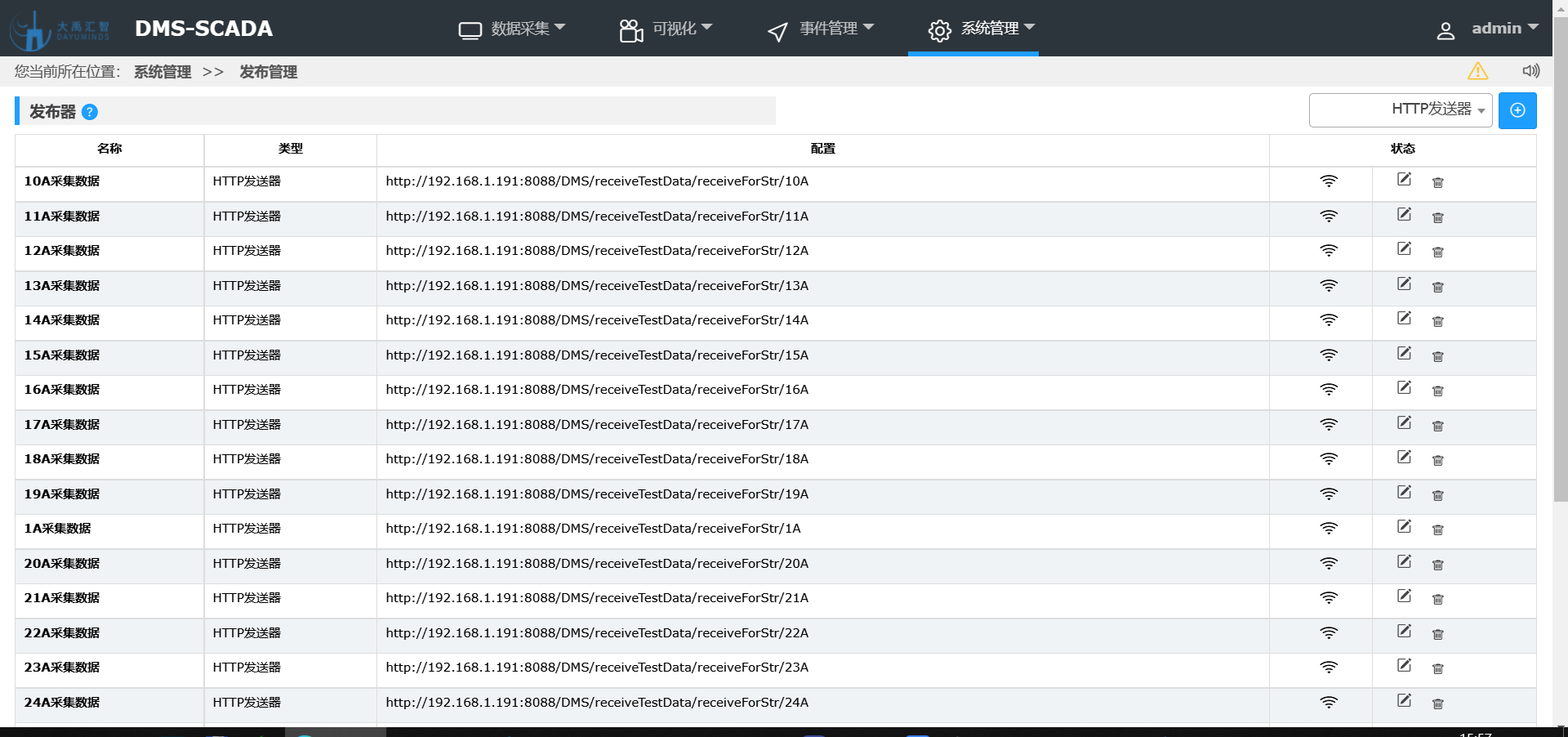Click the speaker sound icon

point(1530,71)
